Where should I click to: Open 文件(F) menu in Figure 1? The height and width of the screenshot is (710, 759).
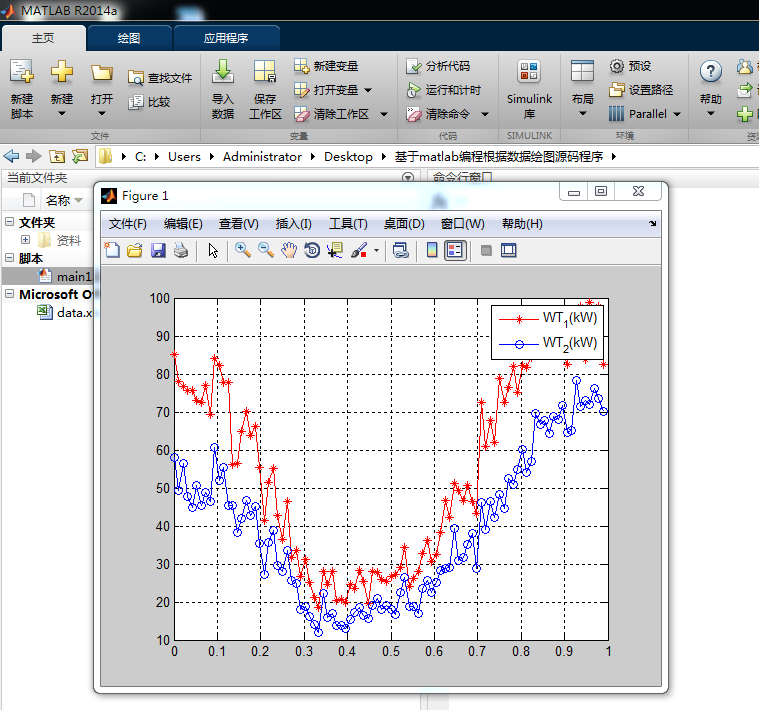(128, 224)
